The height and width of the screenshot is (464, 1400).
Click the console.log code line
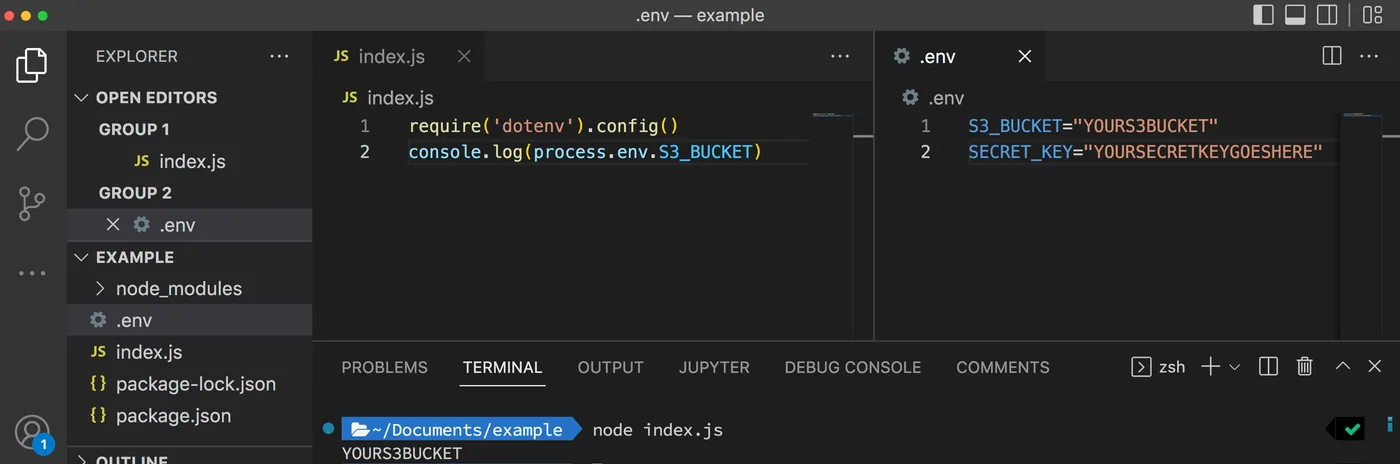click(x=585, y=152)
